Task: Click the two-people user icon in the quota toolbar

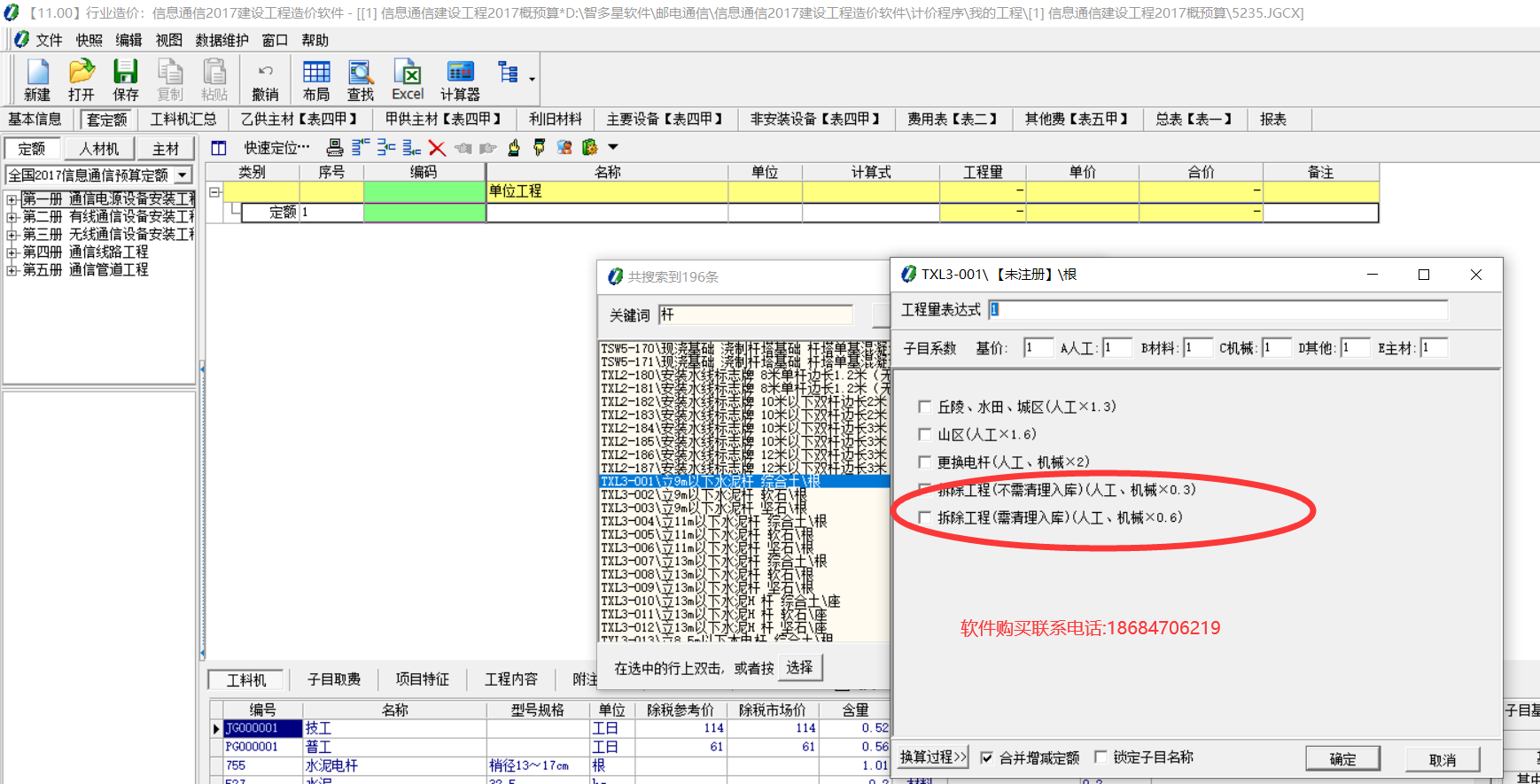Action: tap(564, 148)
